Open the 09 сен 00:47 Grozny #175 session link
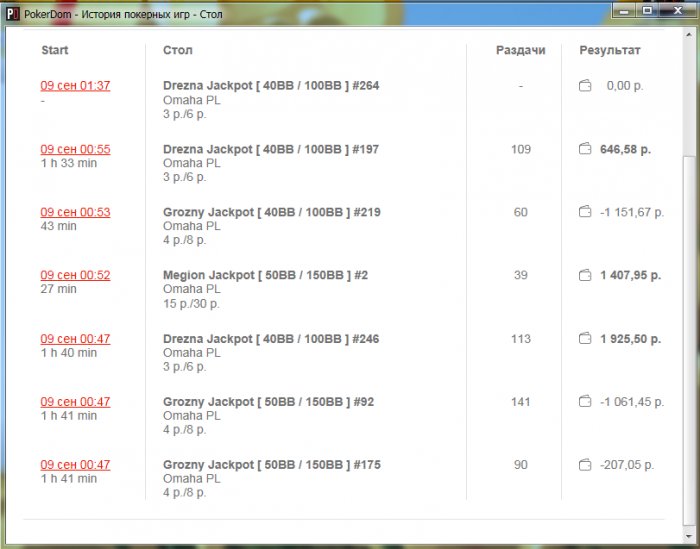700x549 pixels. point(75,465)
